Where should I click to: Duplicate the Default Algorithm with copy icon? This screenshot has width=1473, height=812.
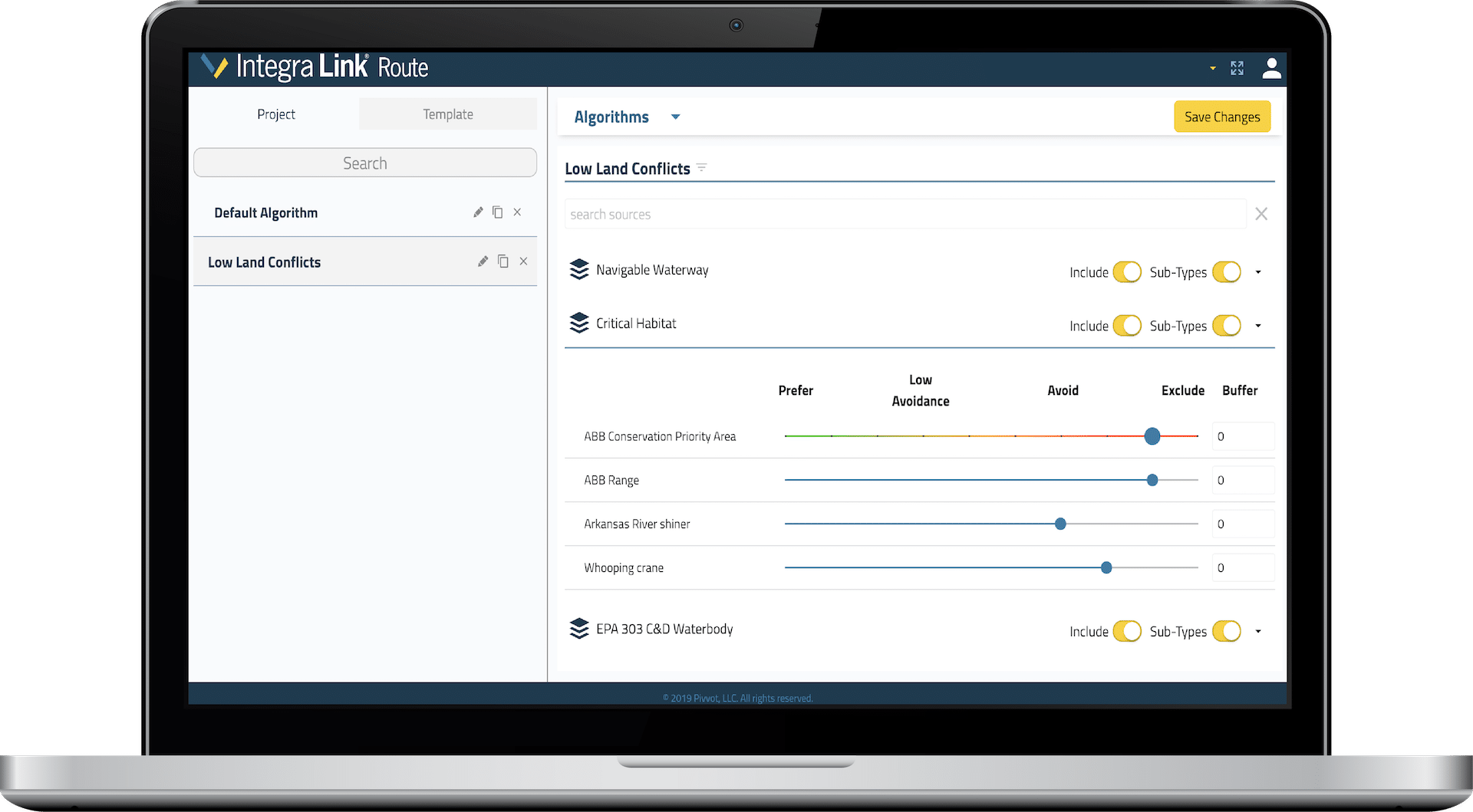click(x=498, y=212)
